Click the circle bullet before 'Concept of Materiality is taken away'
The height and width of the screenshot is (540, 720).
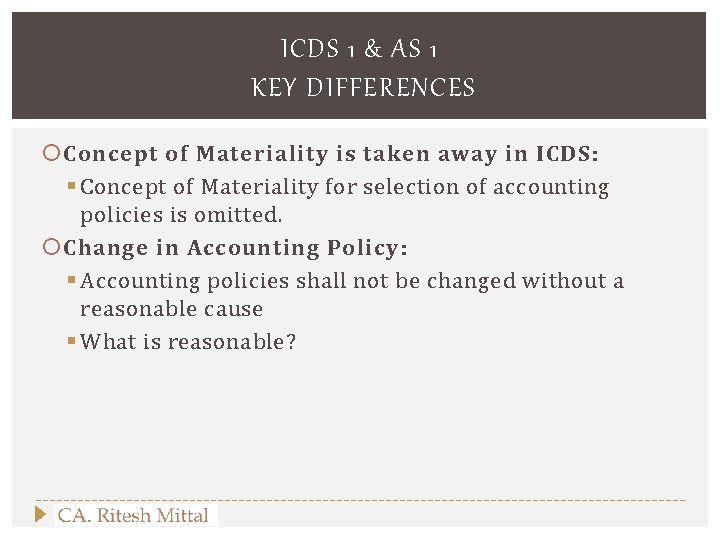pyautogui.click(x=54, y=154)
